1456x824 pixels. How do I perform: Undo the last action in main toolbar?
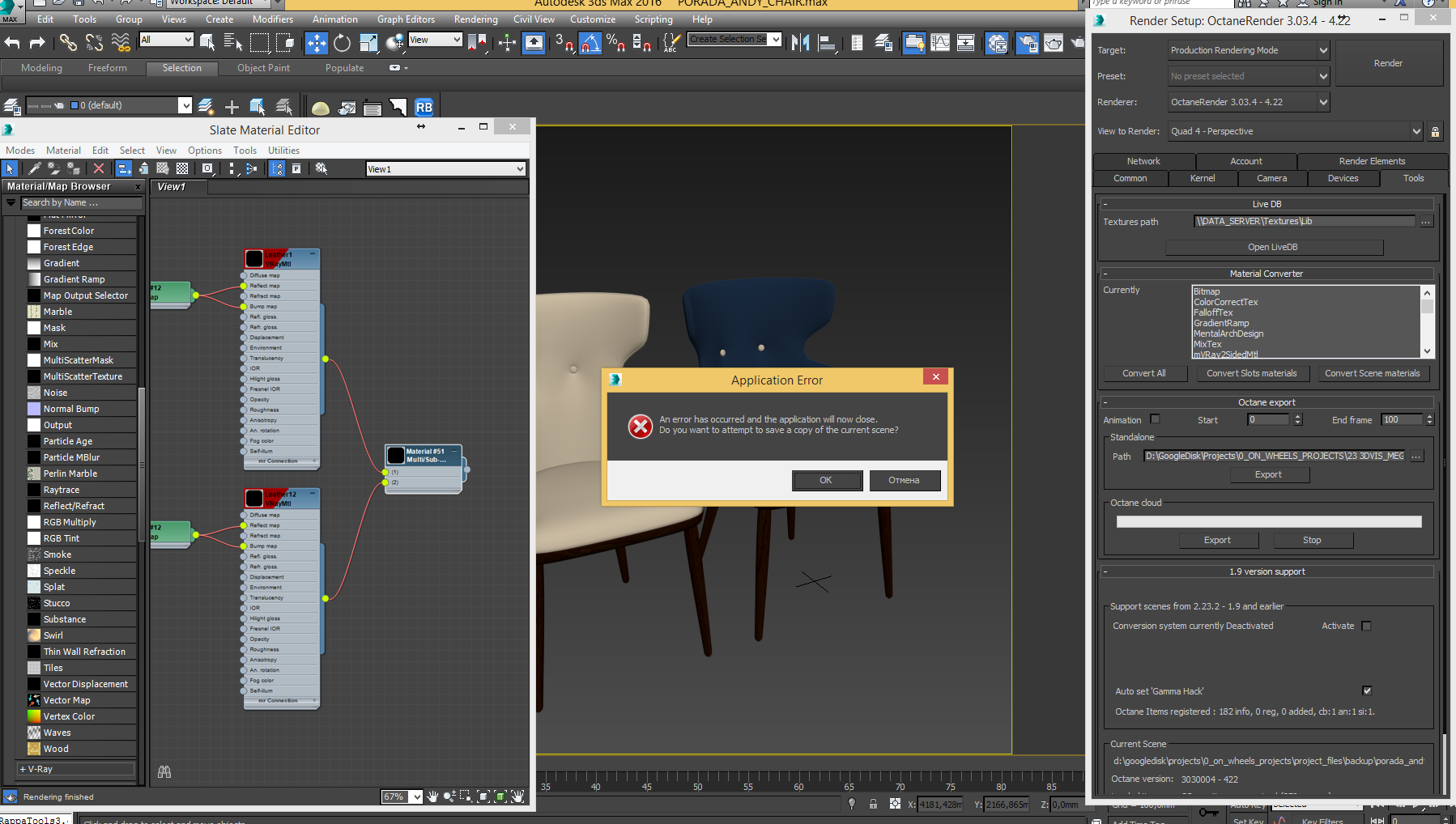coord(12,43)
